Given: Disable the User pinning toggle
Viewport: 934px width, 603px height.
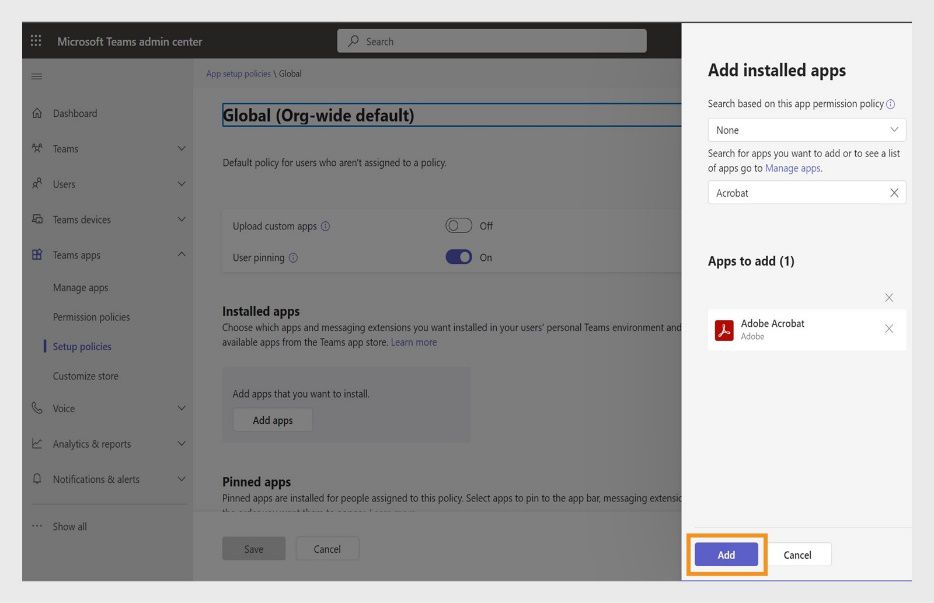Looking at the screenshot, I should [459, 257].
